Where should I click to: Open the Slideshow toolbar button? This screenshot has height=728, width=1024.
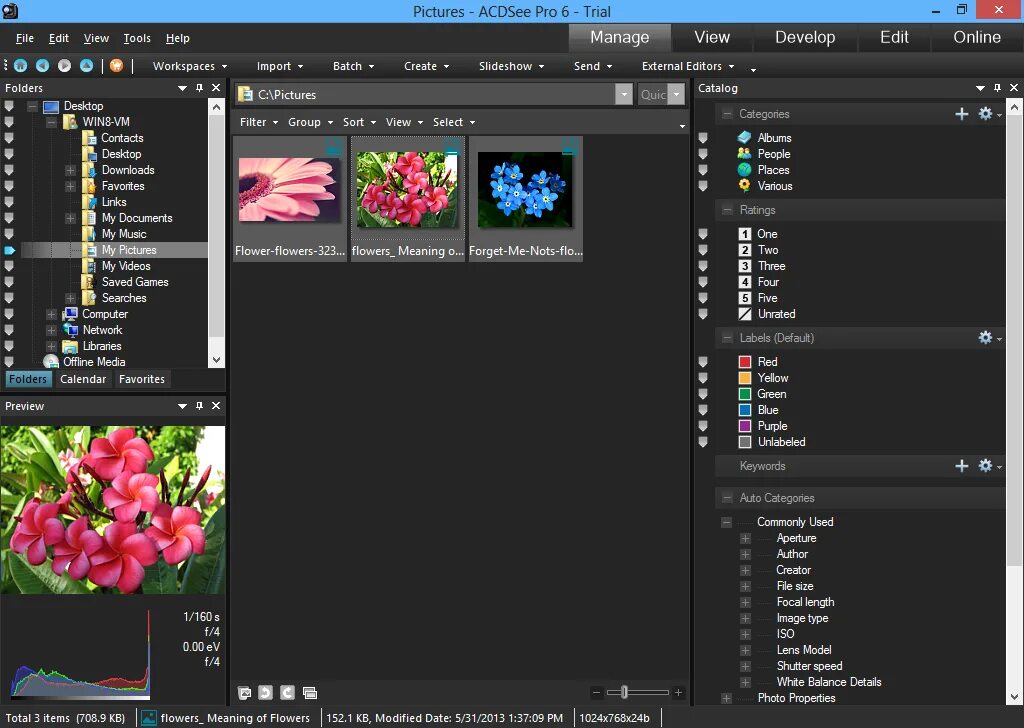(511, 66)
